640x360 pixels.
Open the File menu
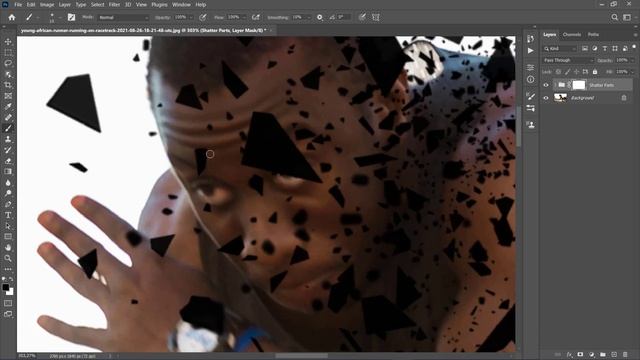coord(18,4)
